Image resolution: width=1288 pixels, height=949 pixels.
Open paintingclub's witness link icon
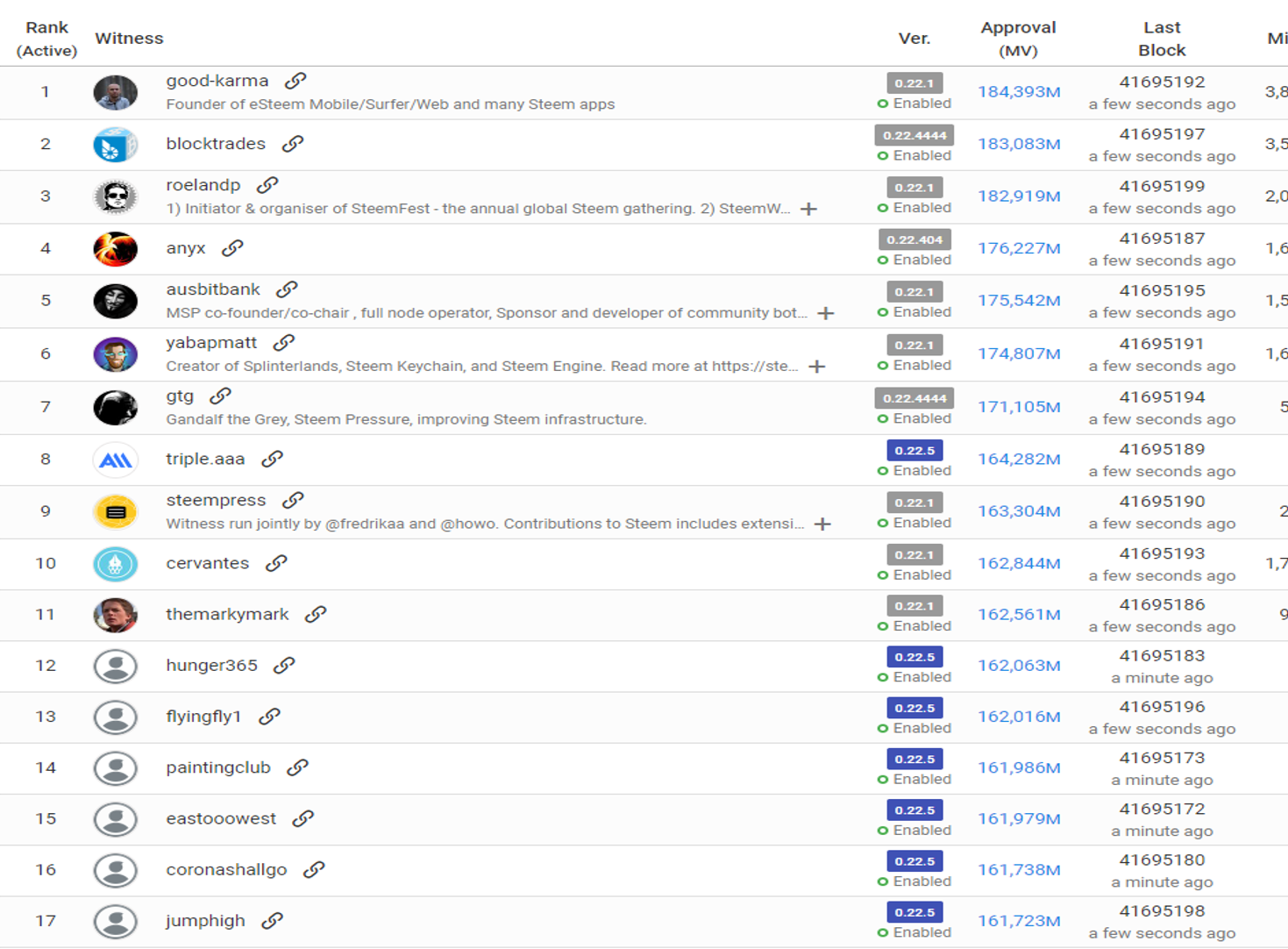[298, 767]
